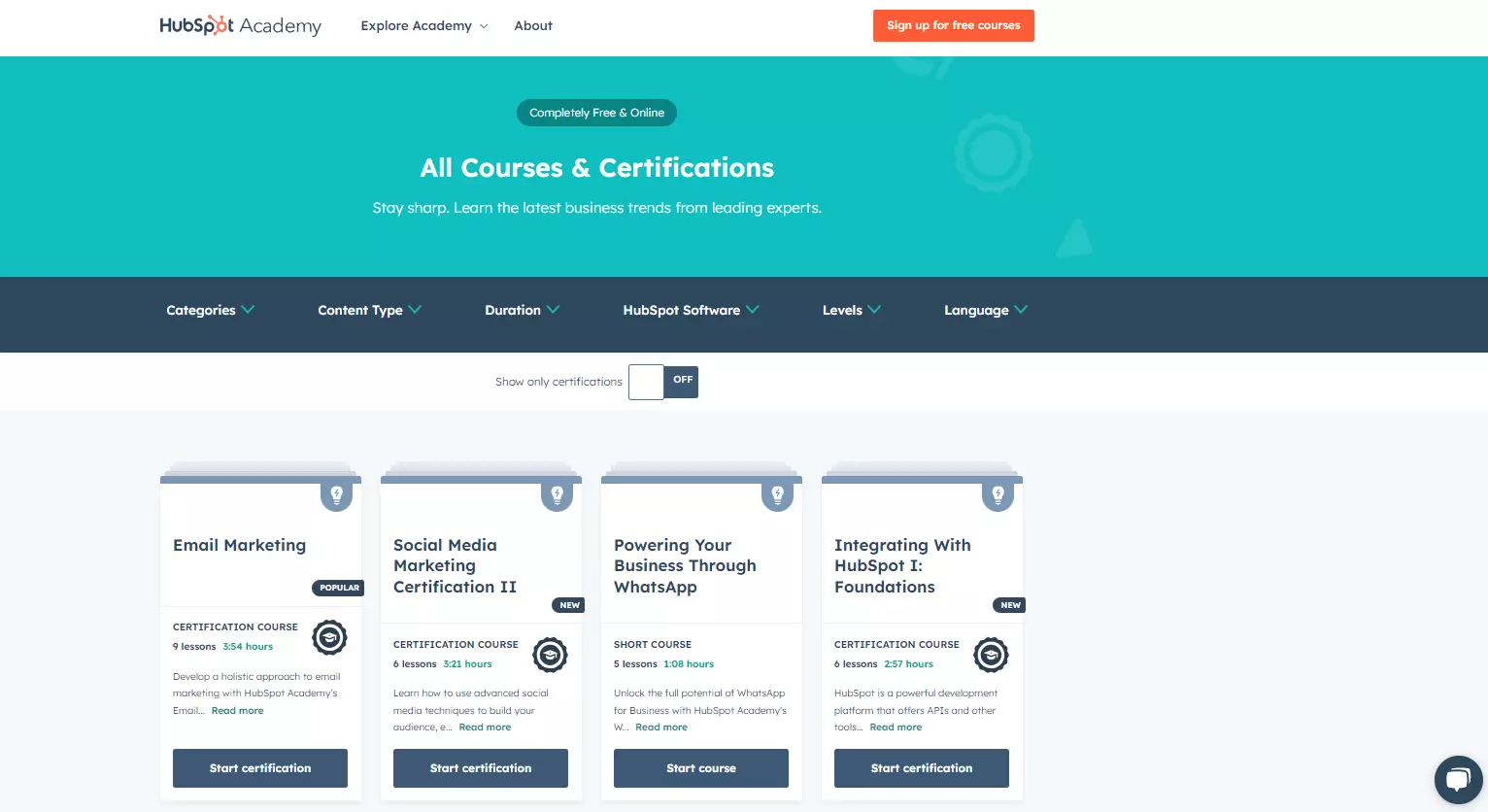Click the lightbulb icon on WhatsApp course card
Image resolution: width=1488 pixels, height=812 pixels.
pyautogui.click(x=777, y=494)
